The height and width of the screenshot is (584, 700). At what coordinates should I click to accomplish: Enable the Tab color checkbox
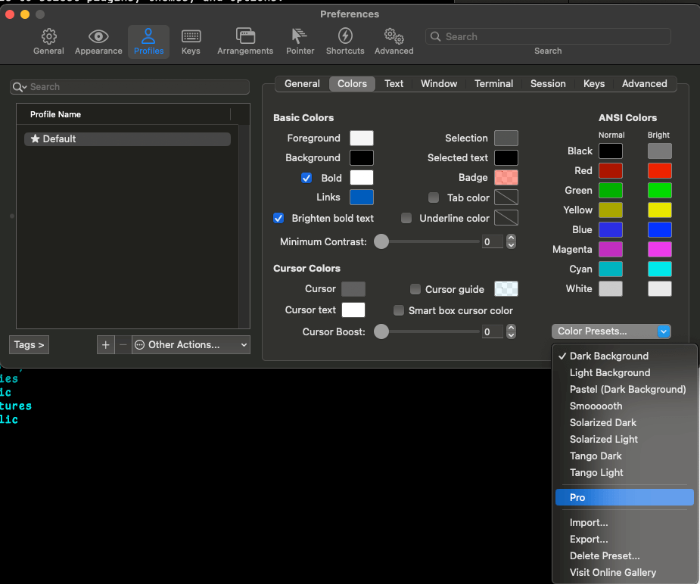pyautogui.click(x=433, y=198)
